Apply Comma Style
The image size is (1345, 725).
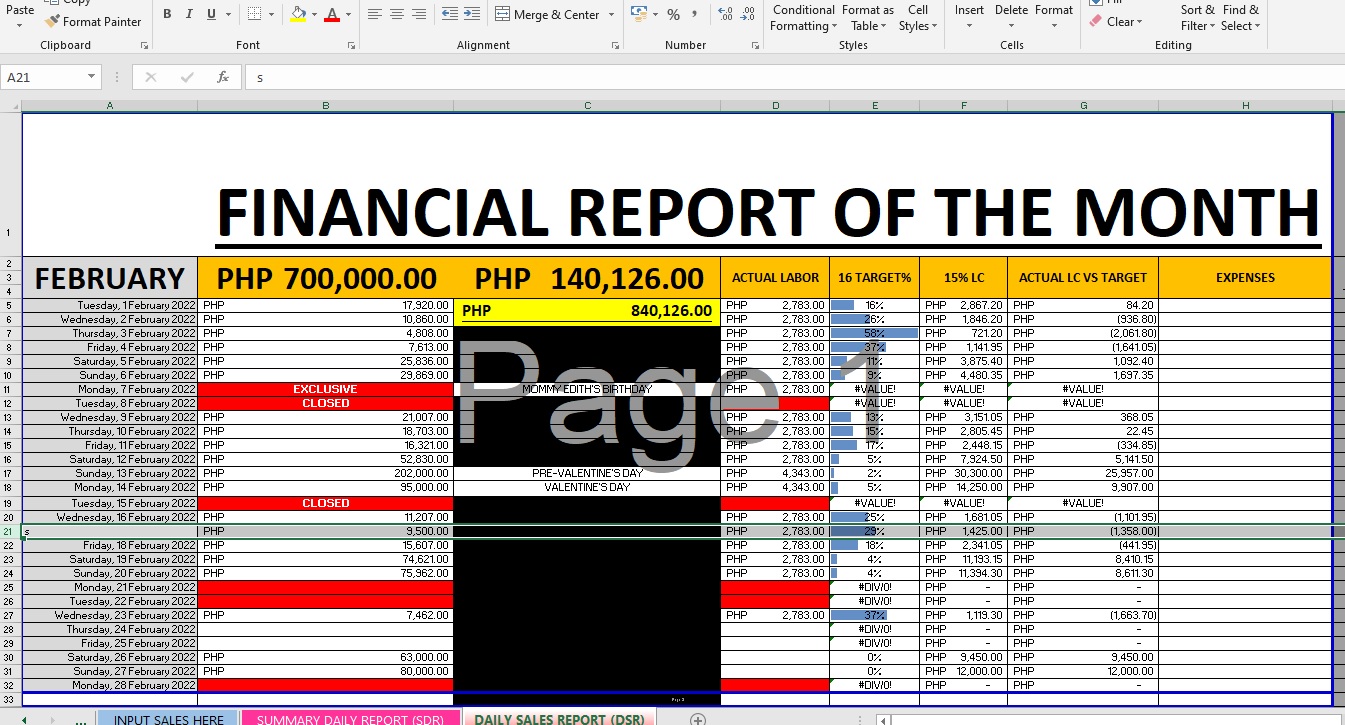click(695, 14)
